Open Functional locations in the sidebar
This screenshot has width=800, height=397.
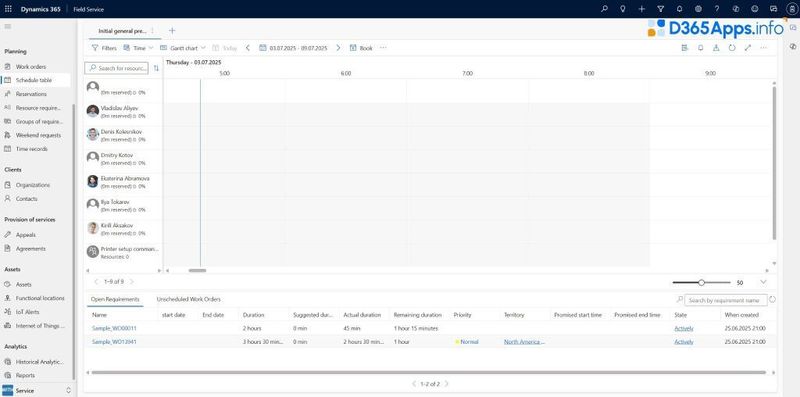tap(40, 298)
